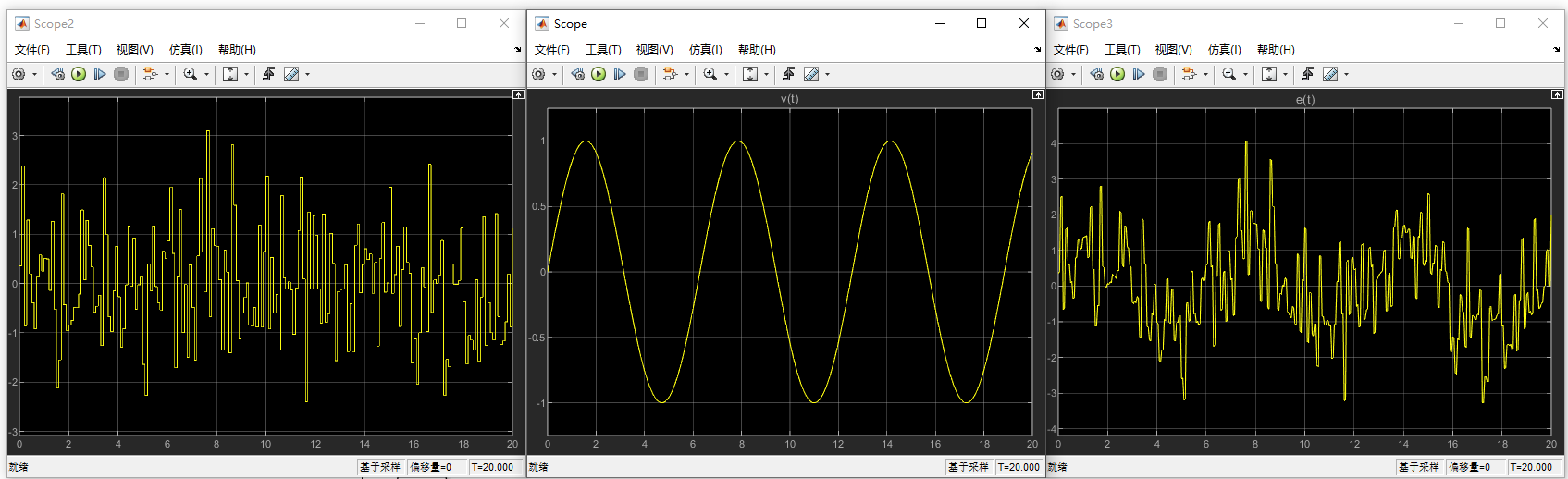Step forward simulation in Scope window
This screenshot has height=479, width=1568.
pyautogui.click(x=620, y=74)
